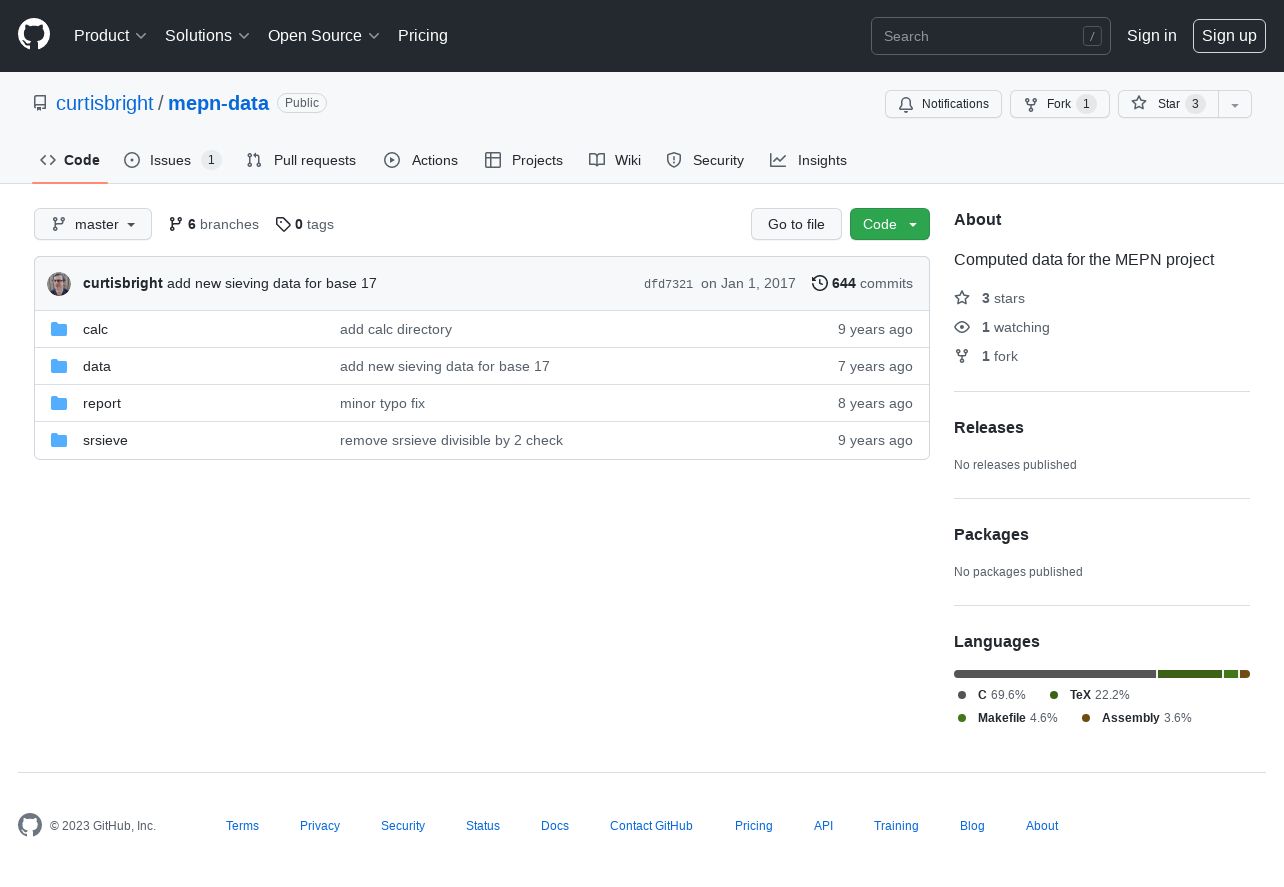
Task: Click the TeX segment of languages bar
Action: point(1190,674)
